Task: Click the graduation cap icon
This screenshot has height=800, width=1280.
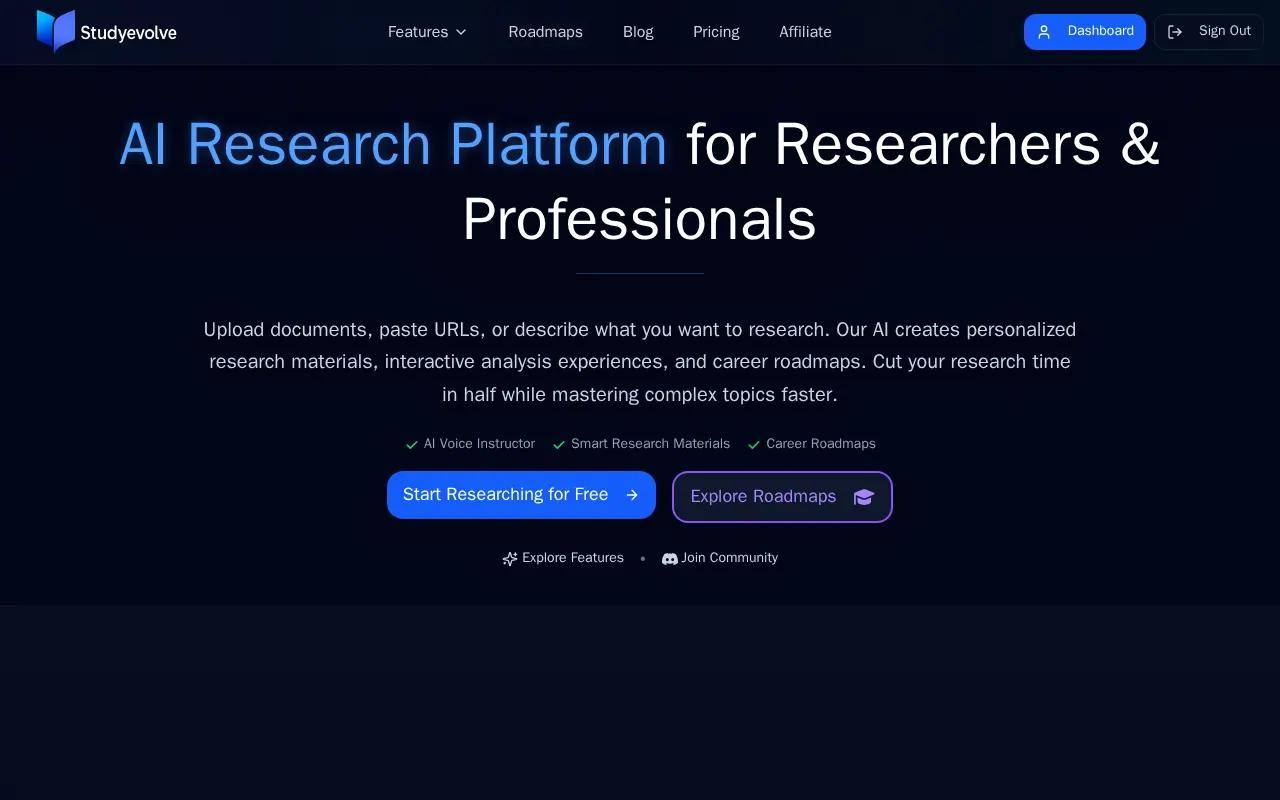Action: point(864,497)
